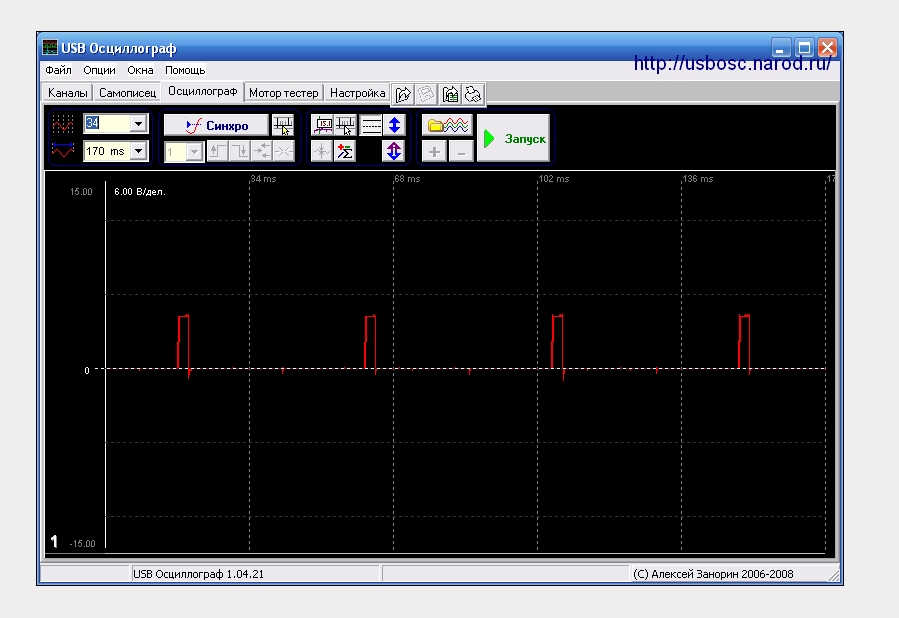Open the disabled channel dropdown showing 1

click(x=194, y=152)
